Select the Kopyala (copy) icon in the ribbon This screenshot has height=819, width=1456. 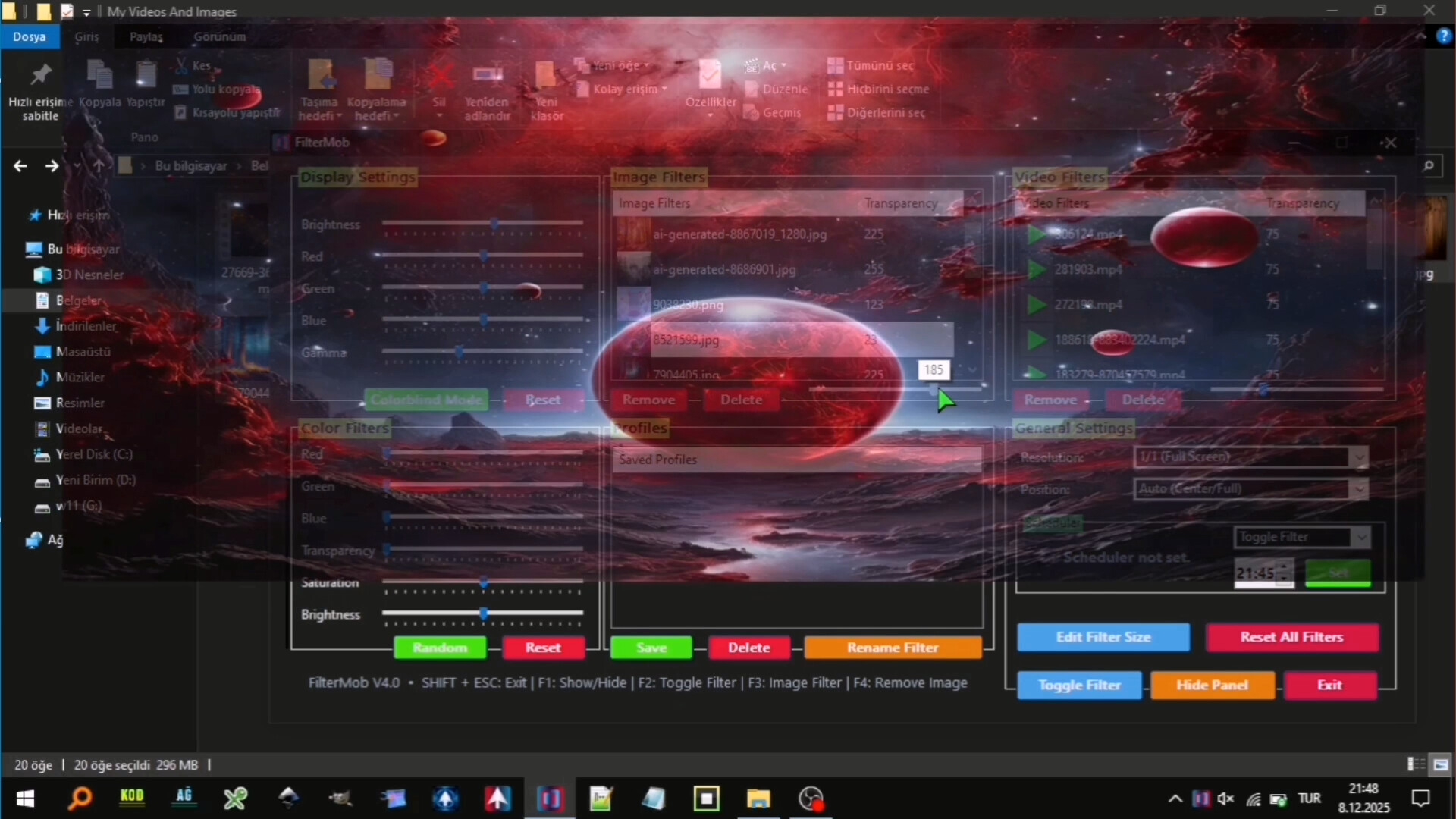click(99, 83)
